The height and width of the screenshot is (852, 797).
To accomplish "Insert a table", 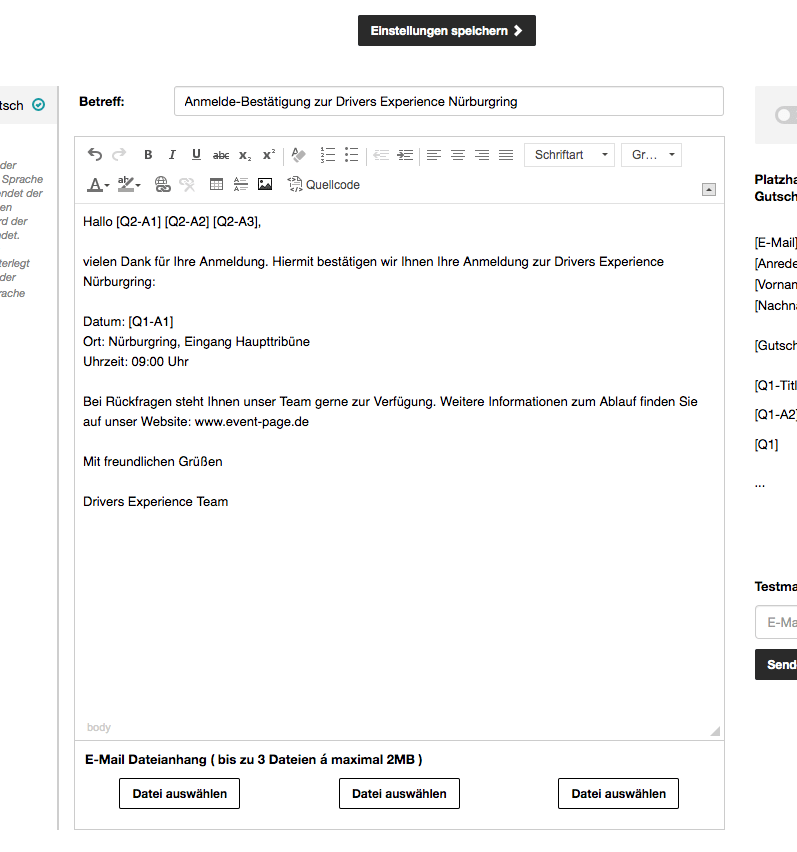I will pyautogui.click(x=216, y=185).
